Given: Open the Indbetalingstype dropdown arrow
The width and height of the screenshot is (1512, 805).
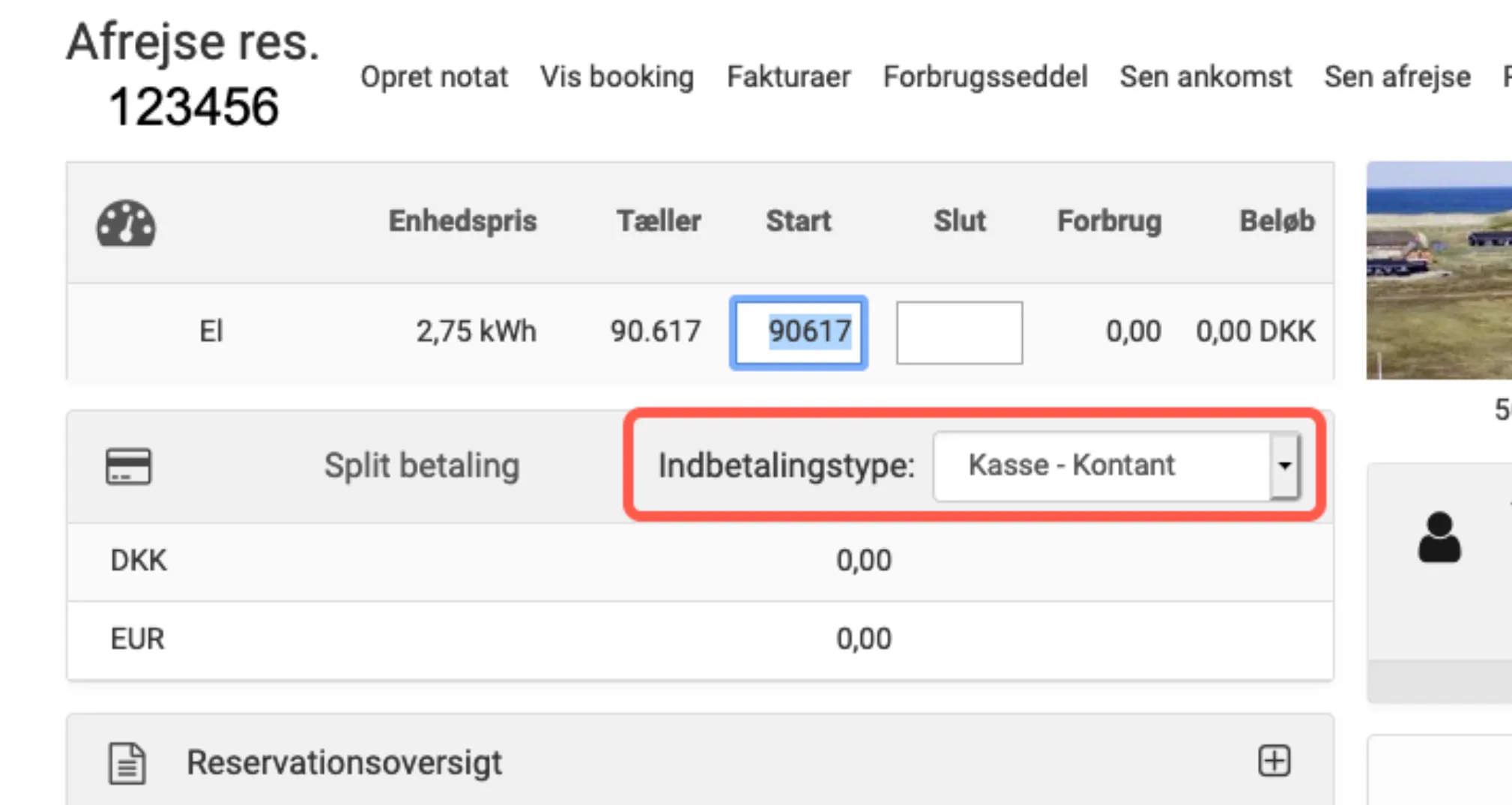Looking at the screenshot, I should click(1284, 465).
